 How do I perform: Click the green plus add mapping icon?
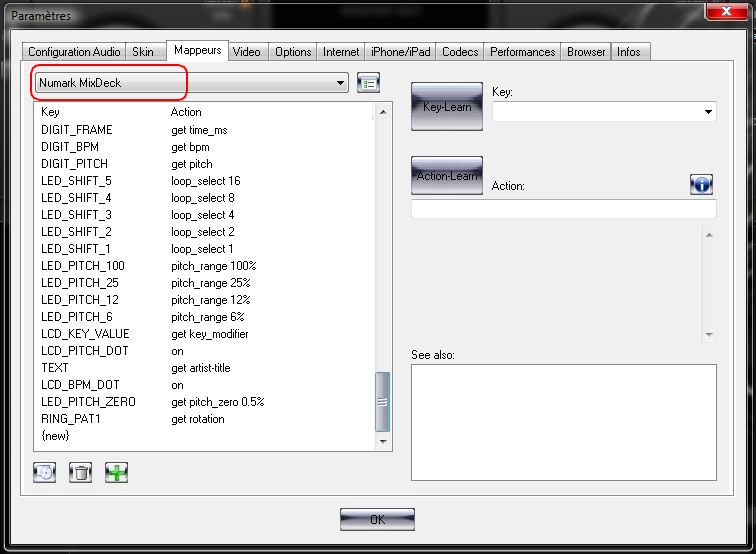point(116,472)
